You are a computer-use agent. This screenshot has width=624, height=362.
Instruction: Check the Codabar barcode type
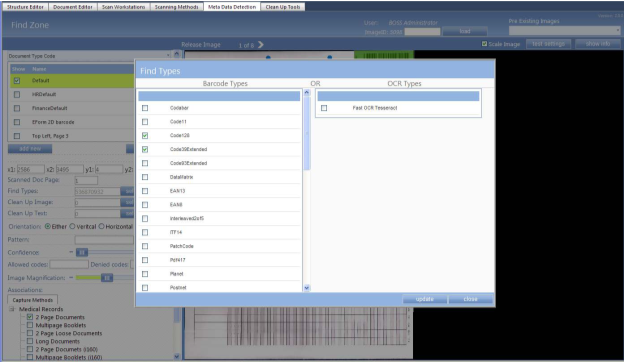145,108
